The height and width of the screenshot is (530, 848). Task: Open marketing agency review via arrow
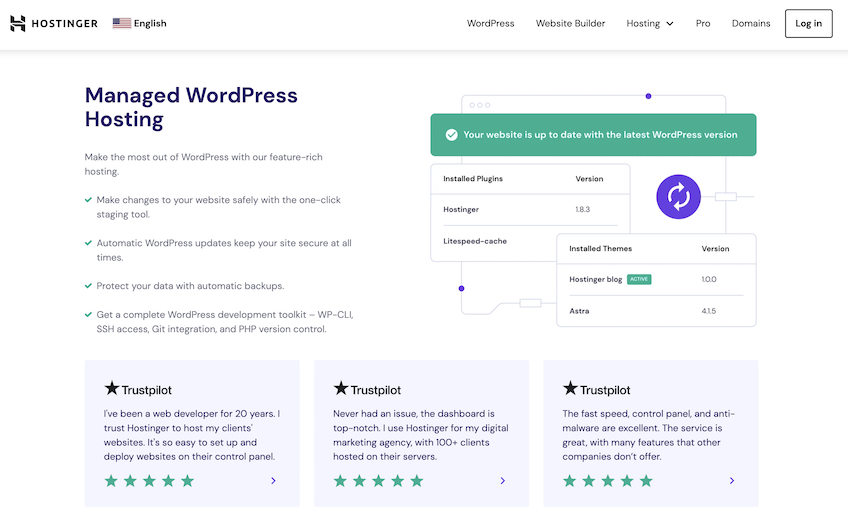coord(503,481)
